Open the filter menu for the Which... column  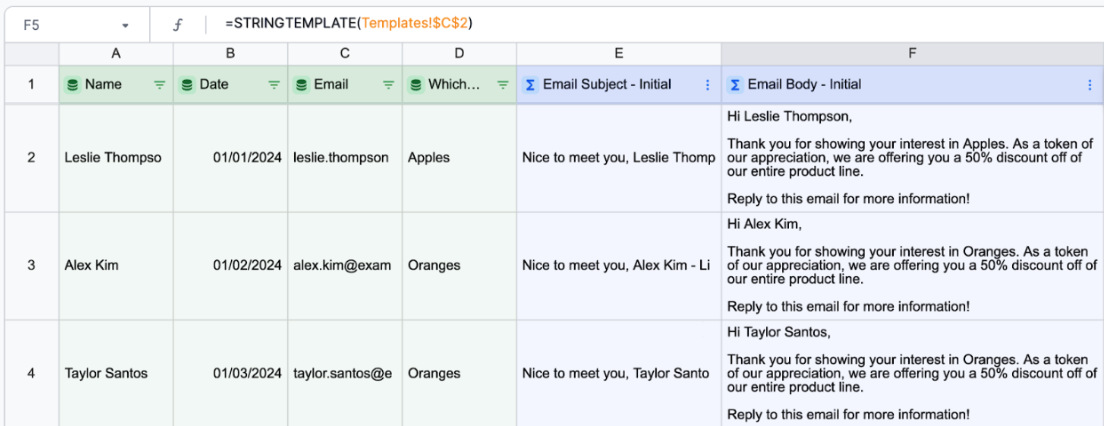click(x=503, y=84)
